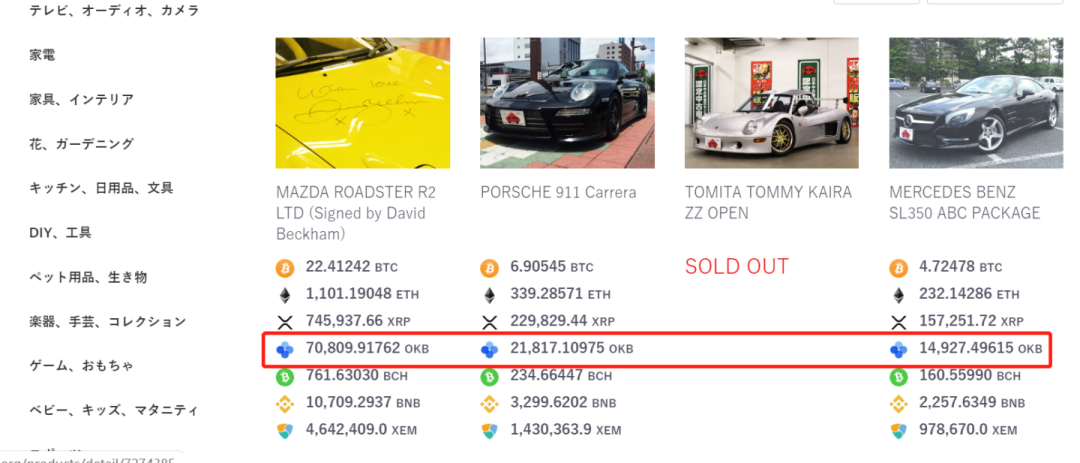Select the 家具、インテリア category
Screen dimensions: 1080x463
coord(81,100)
